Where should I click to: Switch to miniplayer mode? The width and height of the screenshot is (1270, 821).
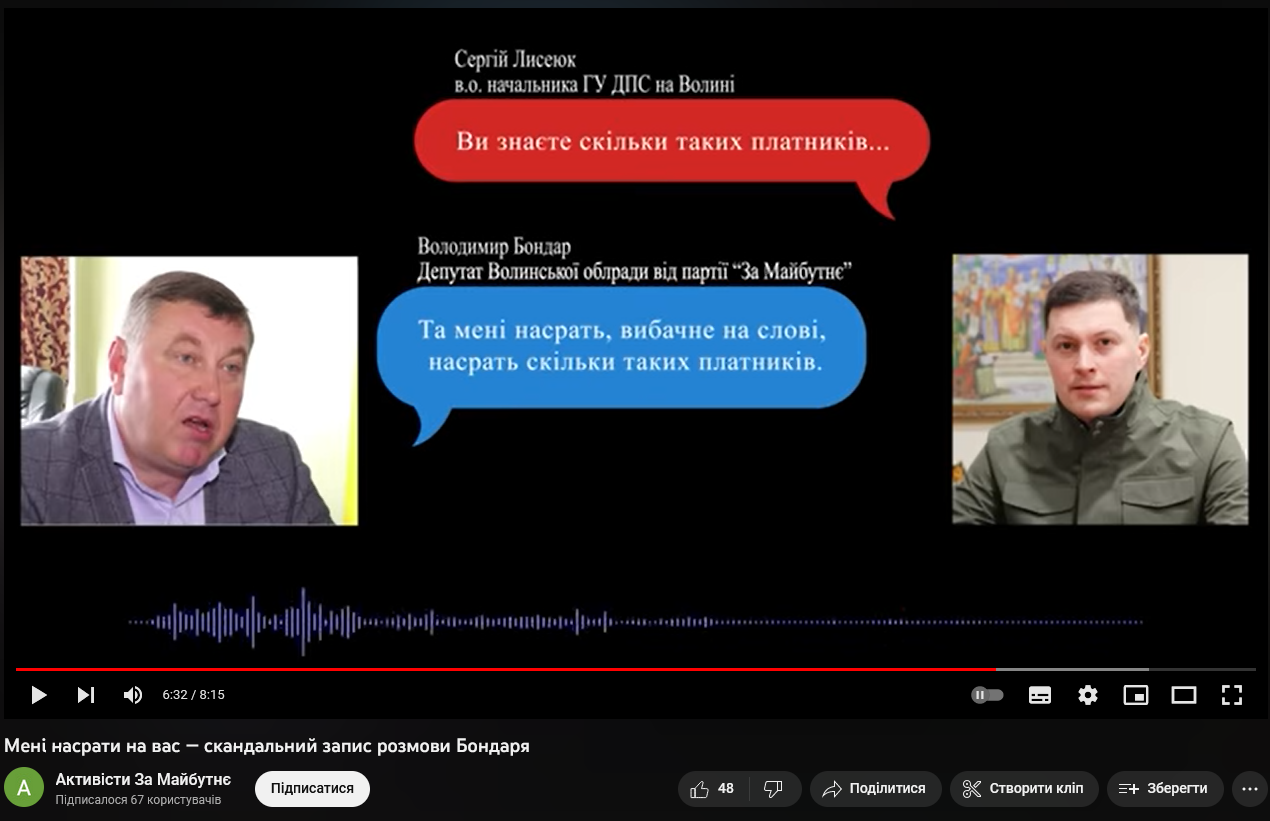[x=1136, y=695]
